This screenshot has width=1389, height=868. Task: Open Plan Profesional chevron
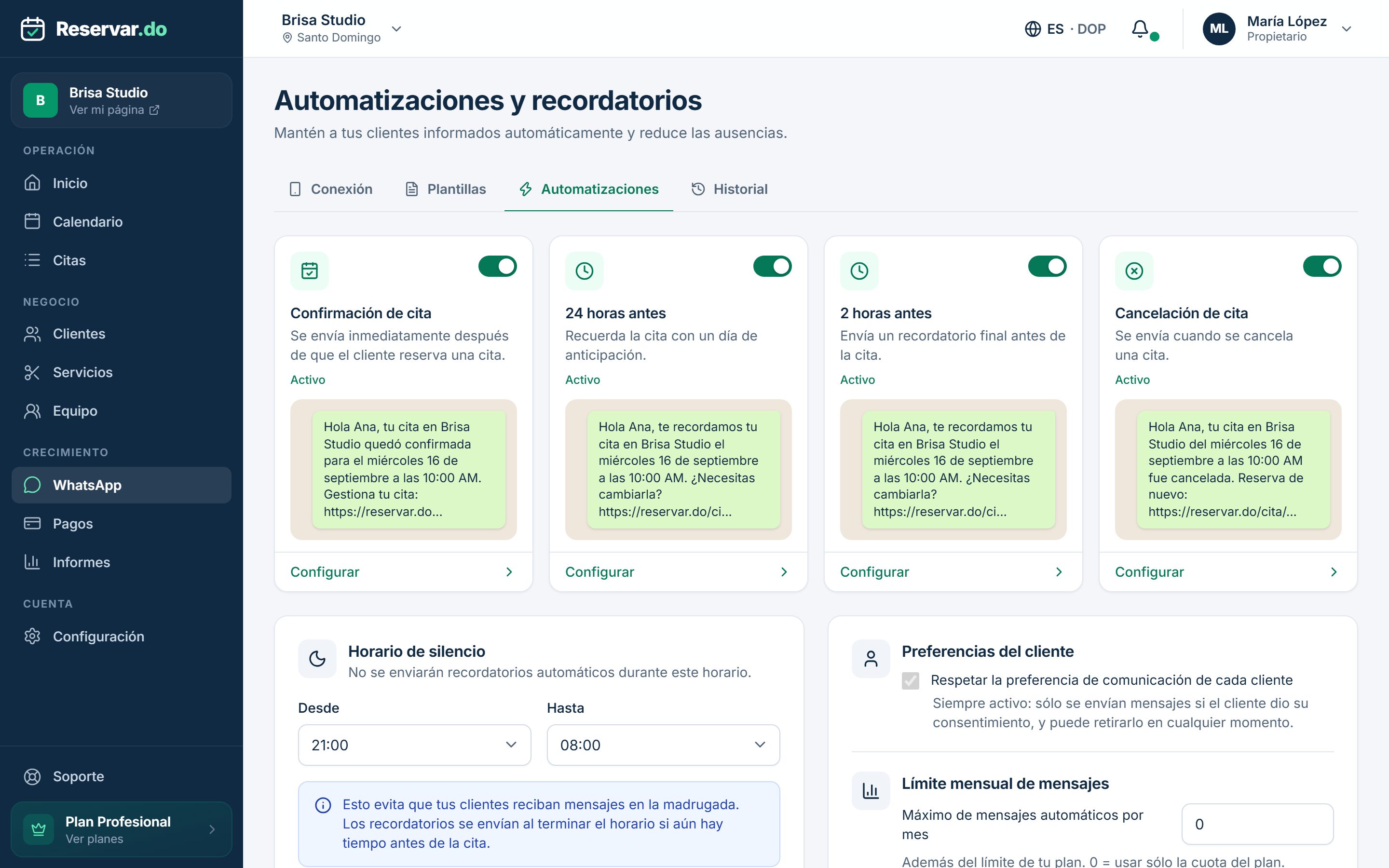212,829
